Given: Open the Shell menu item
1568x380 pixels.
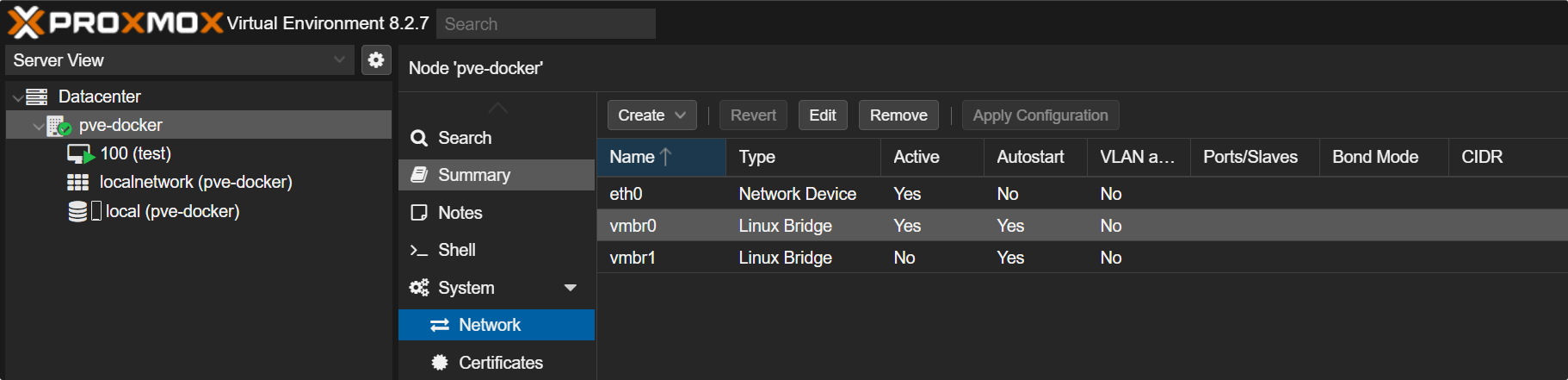Looking at the screenshot, I should click(x=456, y=250).
